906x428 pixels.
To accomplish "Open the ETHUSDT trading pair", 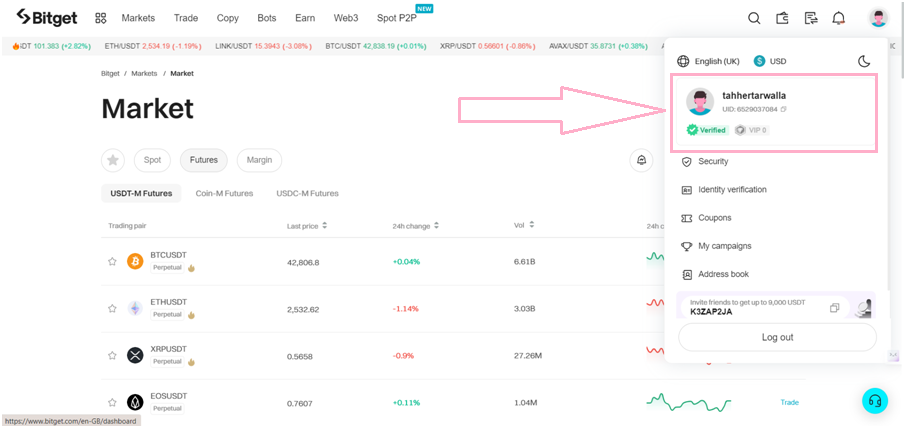I will pyautogui.click(x=168, y=302).
